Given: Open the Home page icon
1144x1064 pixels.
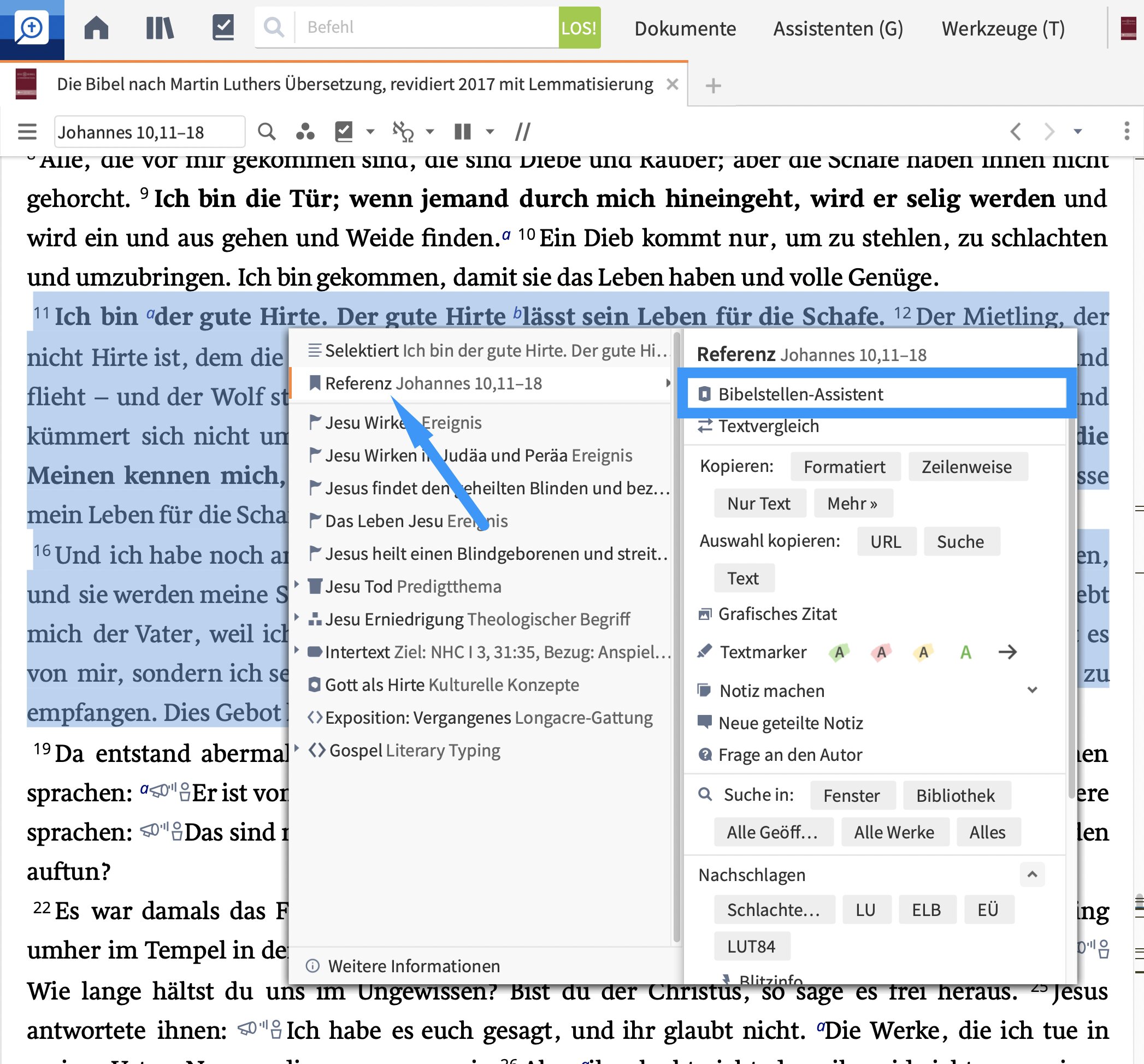Looking at the screenshot, I should pos(96,28).
